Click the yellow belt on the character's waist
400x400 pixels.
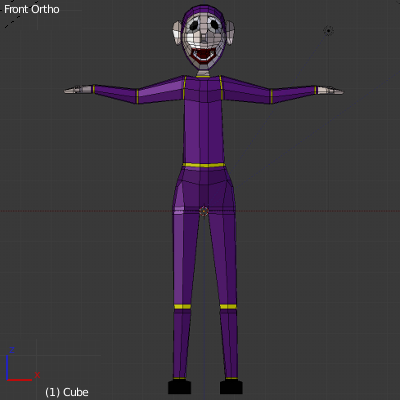tap(204, 165)
